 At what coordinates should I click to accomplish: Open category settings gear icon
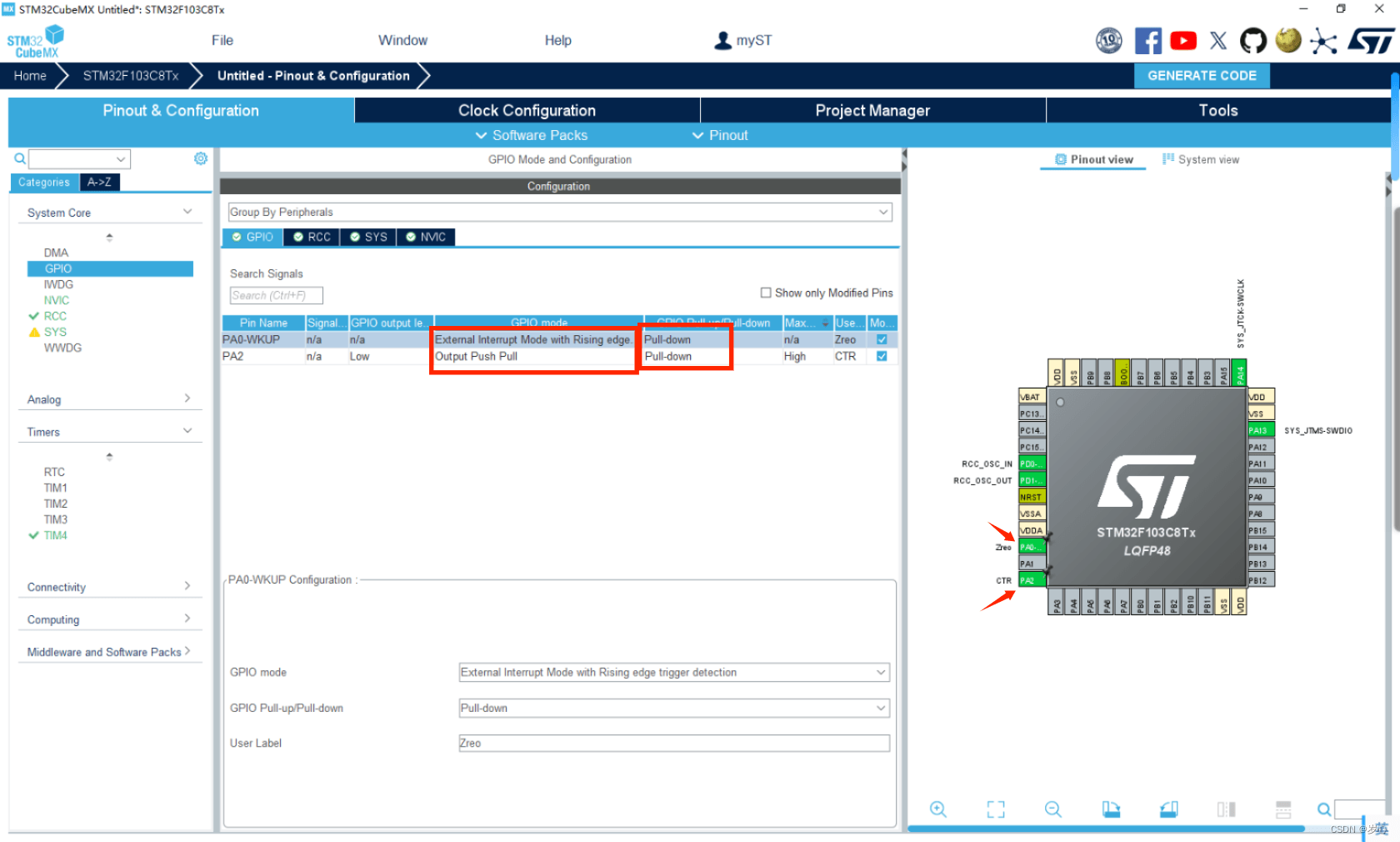click(200, 158)
